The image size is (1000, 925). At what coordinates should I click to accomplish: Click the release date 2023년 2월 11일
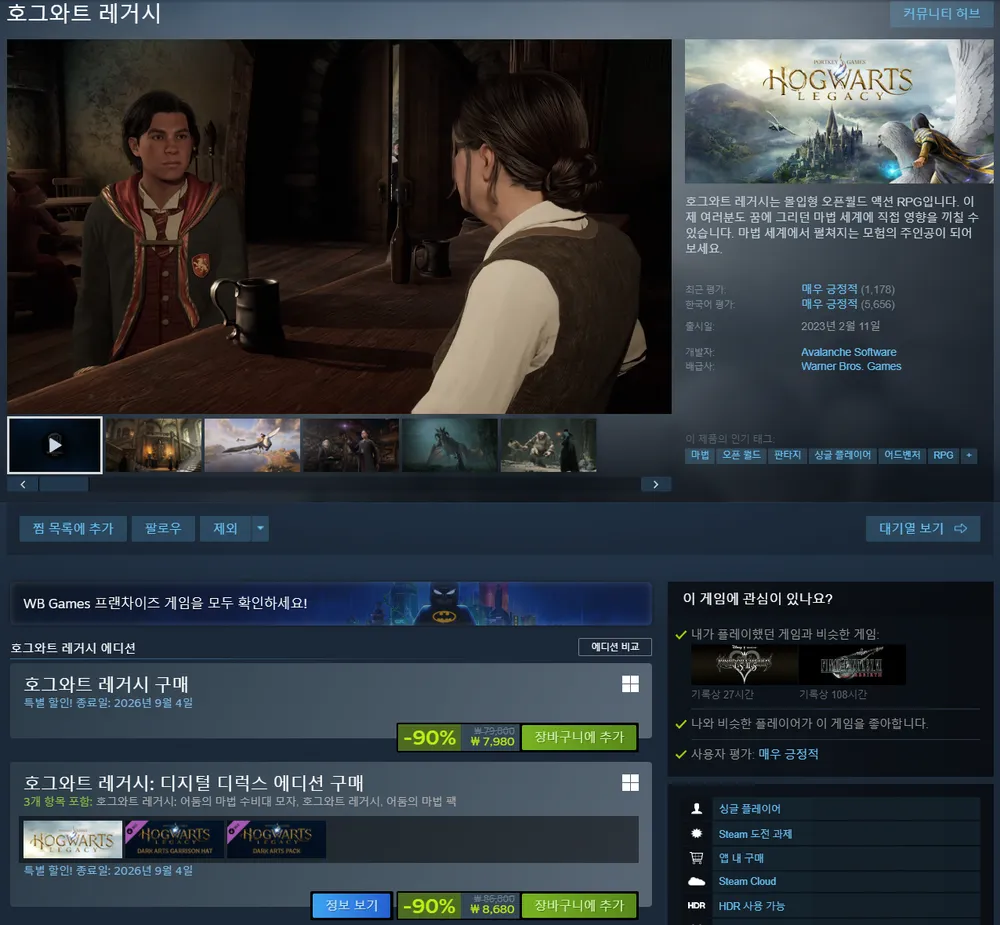[x=841, y=326]
